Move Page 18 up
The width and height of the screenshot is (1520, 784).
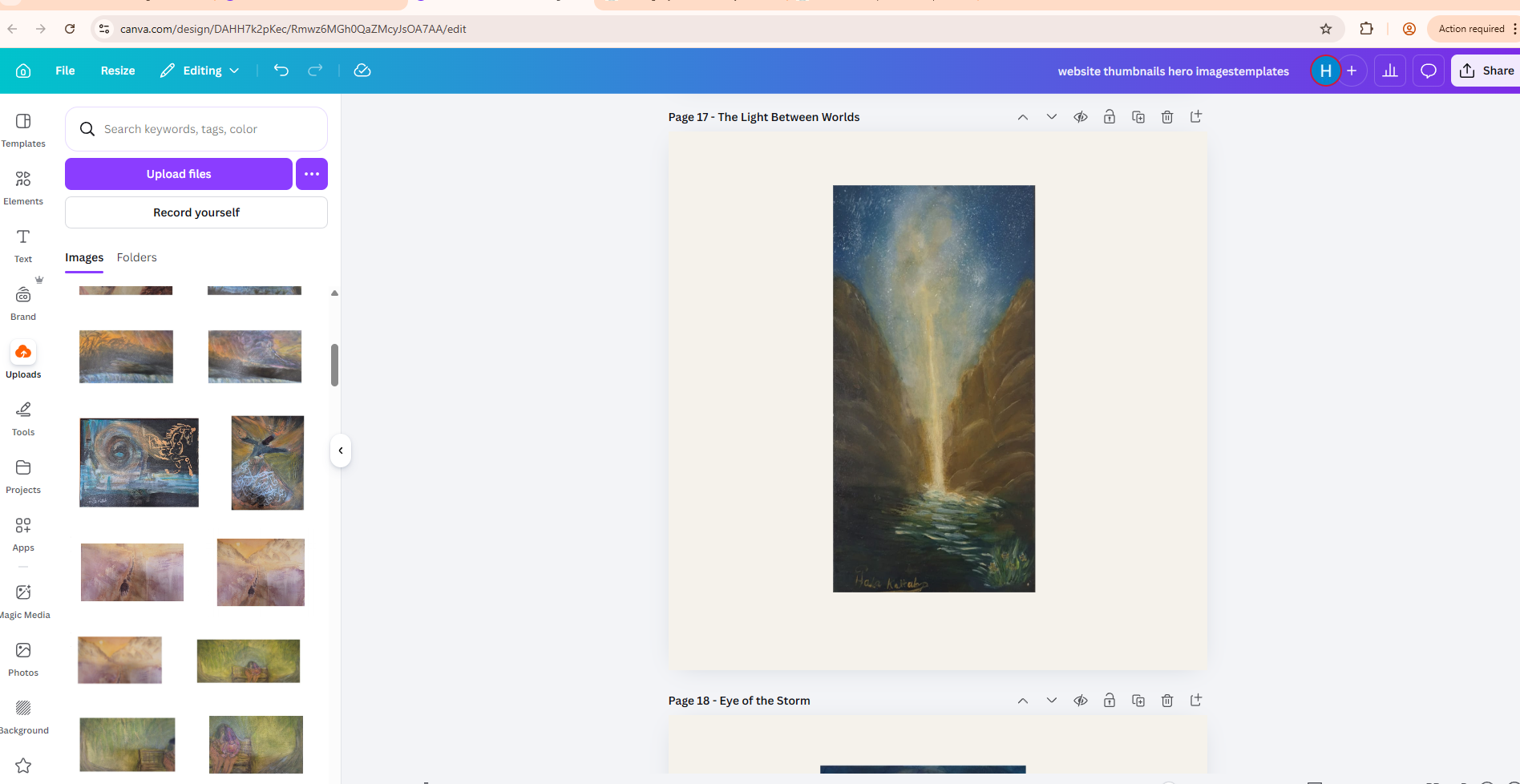[x=1023, y=701]
